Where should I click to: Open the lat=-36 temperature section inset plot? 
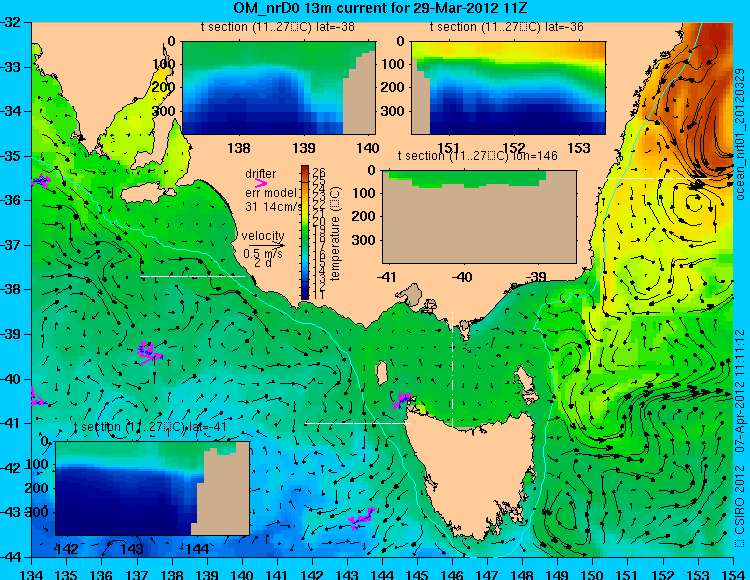click(x=508, y=88)
